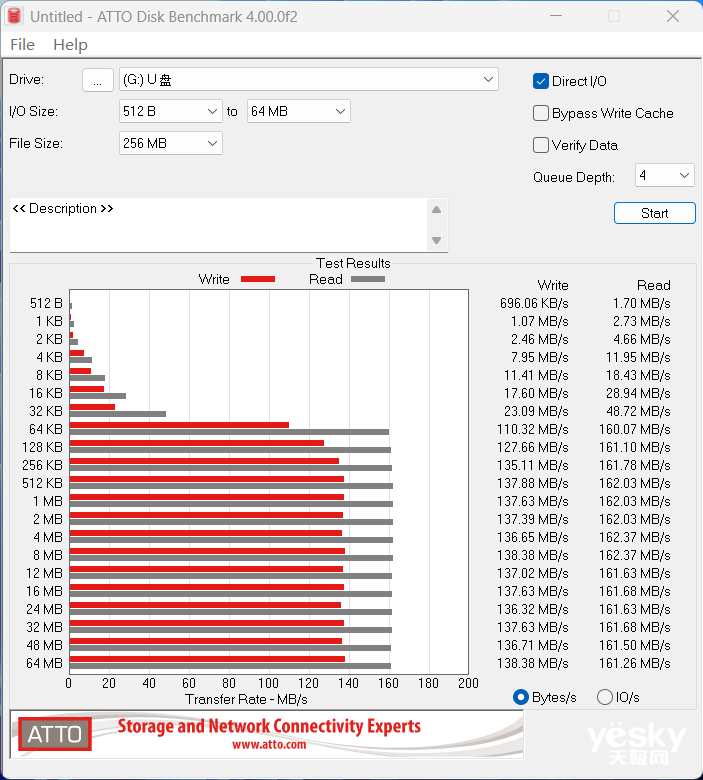Image resolution: width=703 pixels, height=780 pixels.
Task: Click inside the Description text box
Action: click(x=218, y=225)
